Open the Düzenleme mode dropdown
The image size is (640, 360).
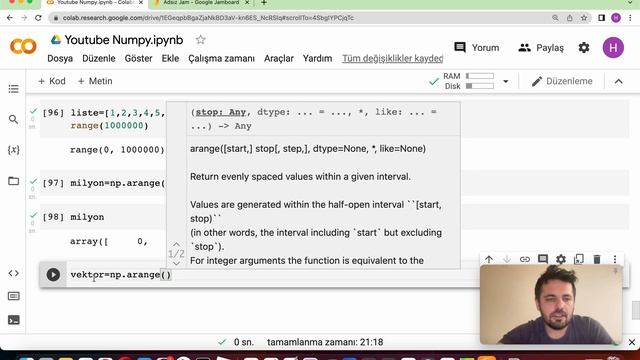(562, 81)
